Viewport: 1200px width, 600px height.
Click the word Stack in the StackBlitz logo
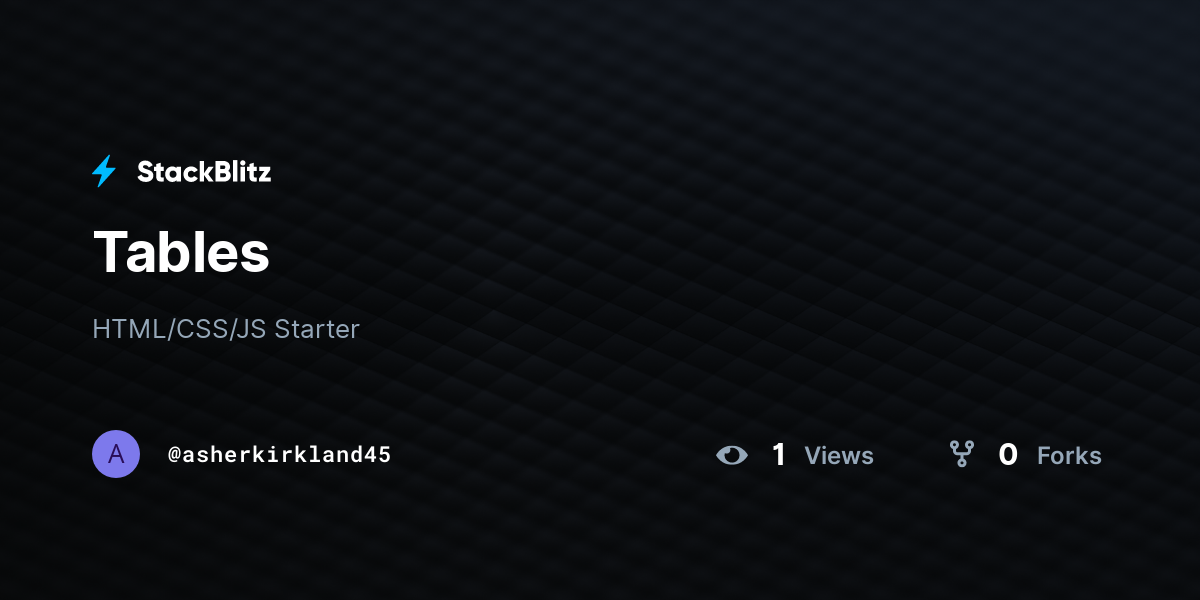click(x=172, y=172)
